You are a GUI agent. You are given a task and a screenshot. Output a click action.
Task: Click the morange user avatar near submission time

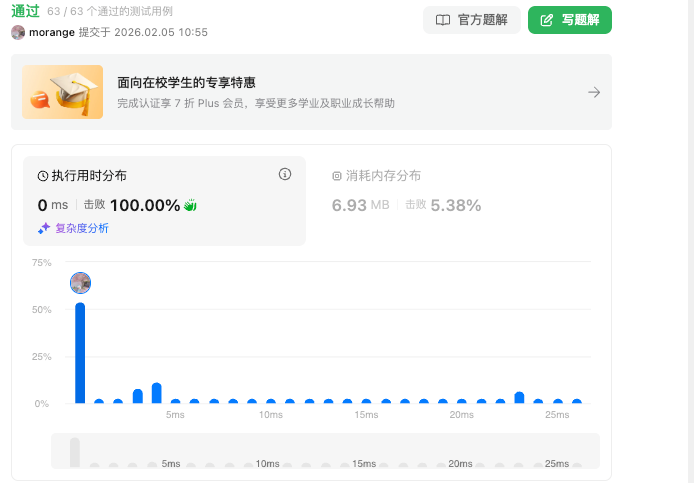click(x=18, y=32)
